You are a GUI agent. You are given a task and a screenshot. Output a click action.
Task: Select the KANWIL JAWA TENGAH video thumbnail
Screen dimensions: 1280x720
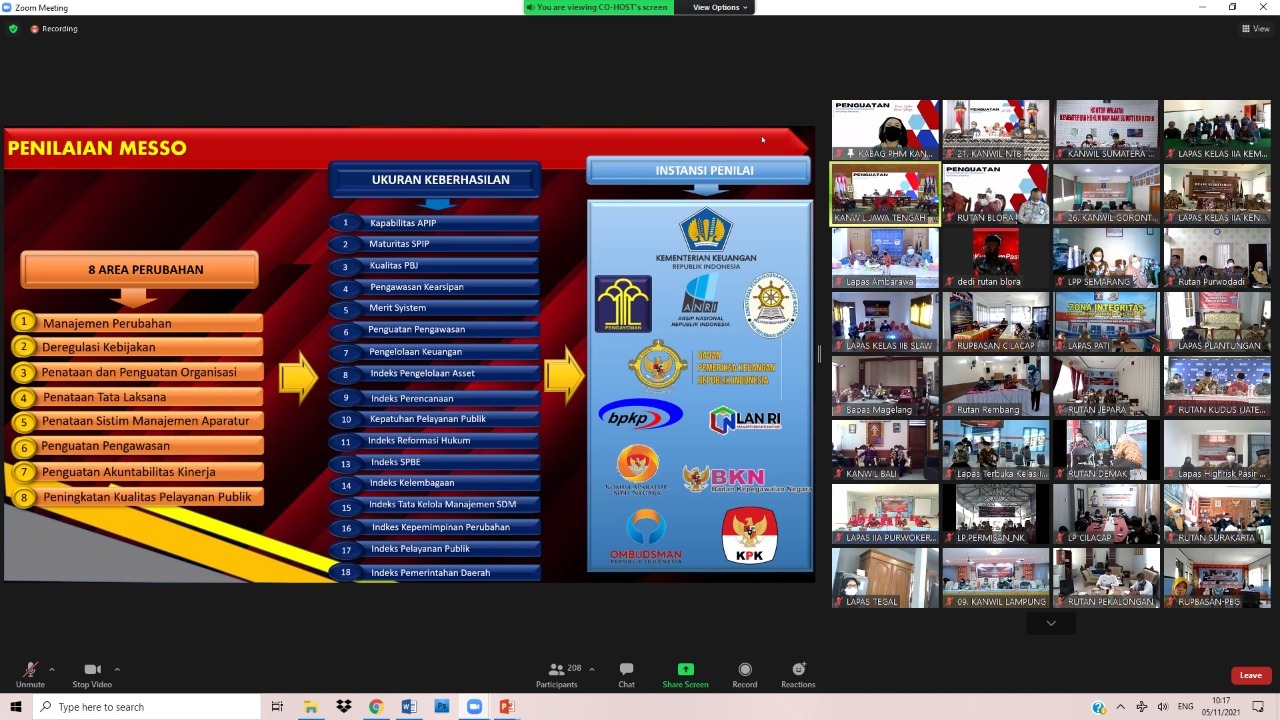(885, 194)
